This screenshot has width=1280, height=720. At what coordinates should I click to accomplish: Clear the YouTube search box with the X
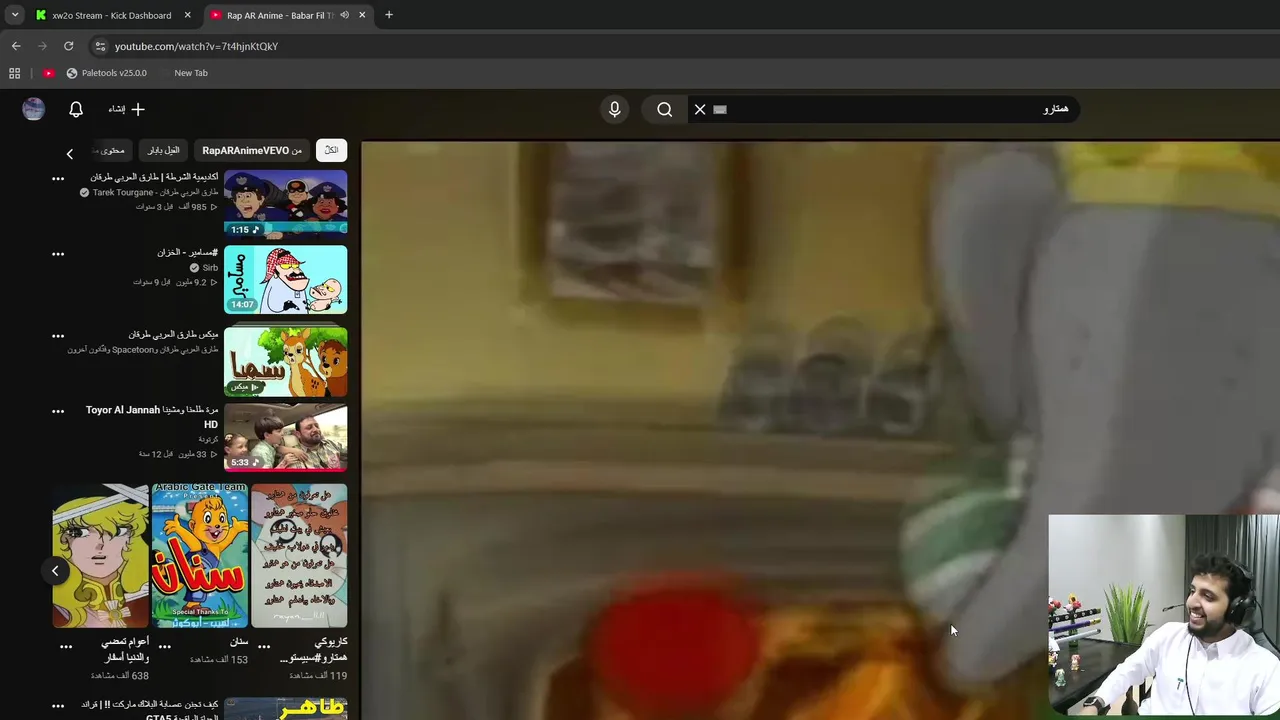[700, 109]
